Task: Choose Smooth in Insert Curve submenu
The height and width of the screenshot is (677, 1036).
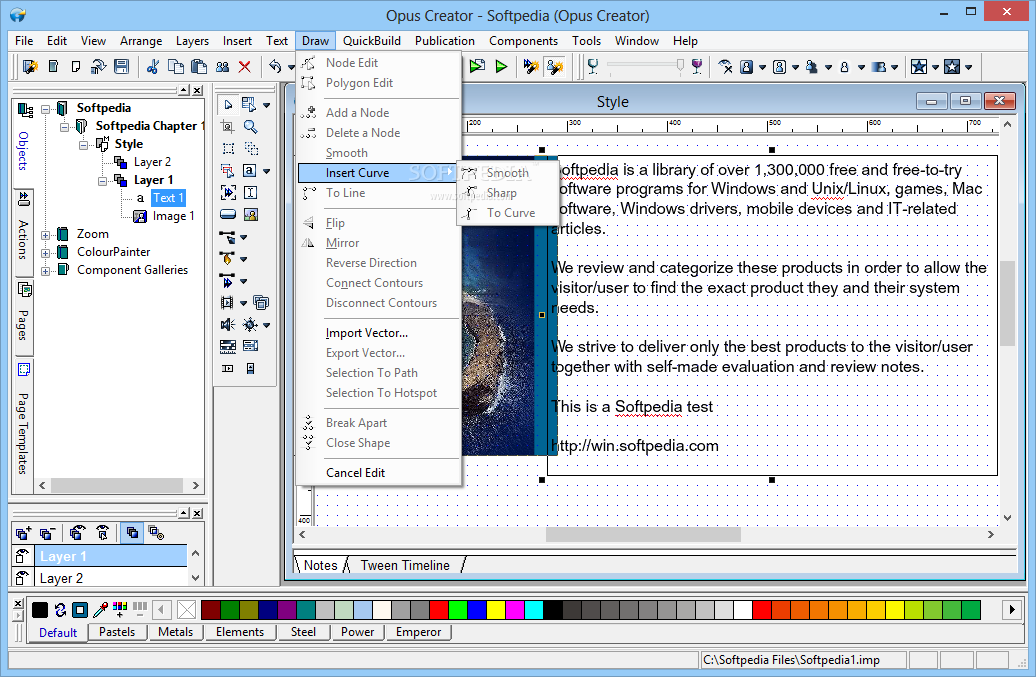Action: coord(507,173)
